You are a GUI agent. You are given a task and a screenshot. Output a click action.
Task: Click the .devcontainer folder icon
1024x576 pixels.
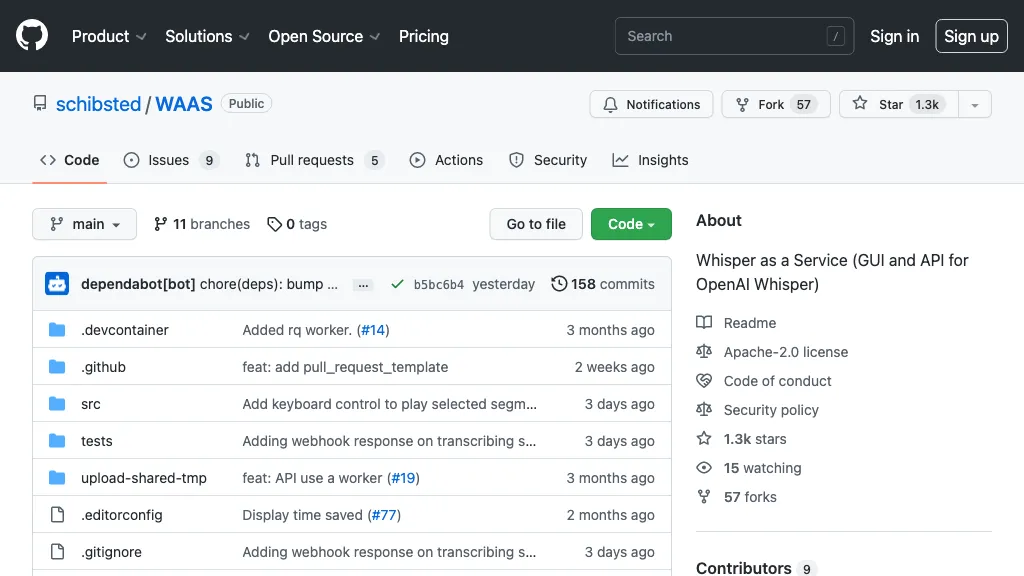tap(57, 330)
